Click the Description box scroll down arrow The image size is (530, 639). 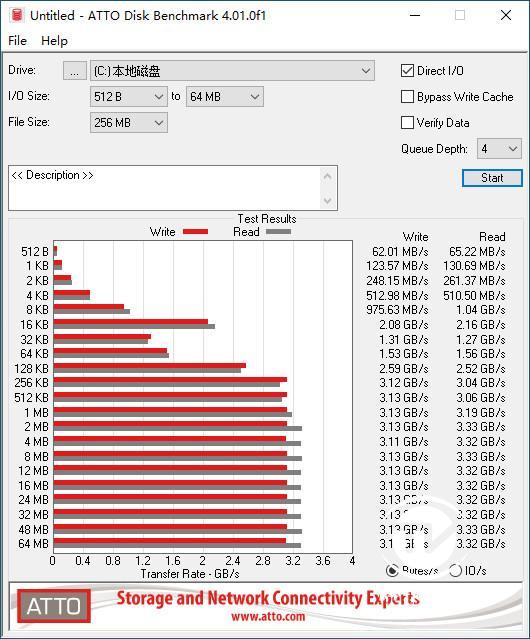(x=328, y=200)
